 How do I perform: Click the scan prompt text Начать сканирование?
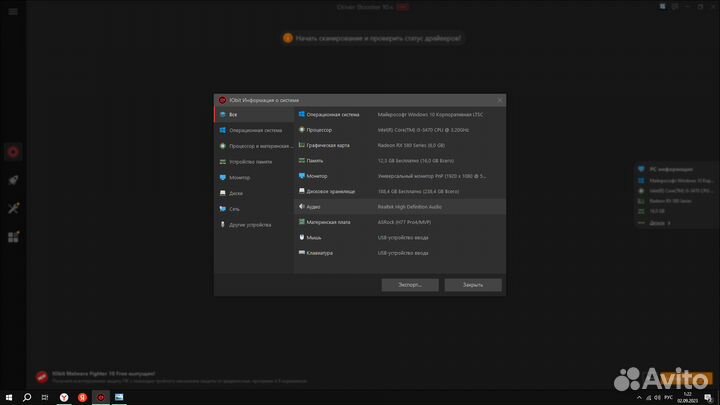click(378, 38)
